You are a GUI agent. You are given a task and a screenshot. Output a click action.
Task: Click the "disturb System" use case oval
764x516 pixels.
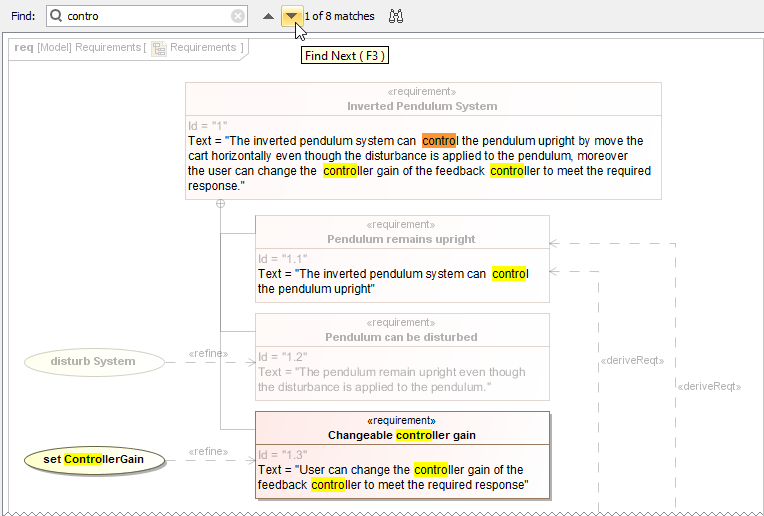pyautogui.click(x=94, y=361)
